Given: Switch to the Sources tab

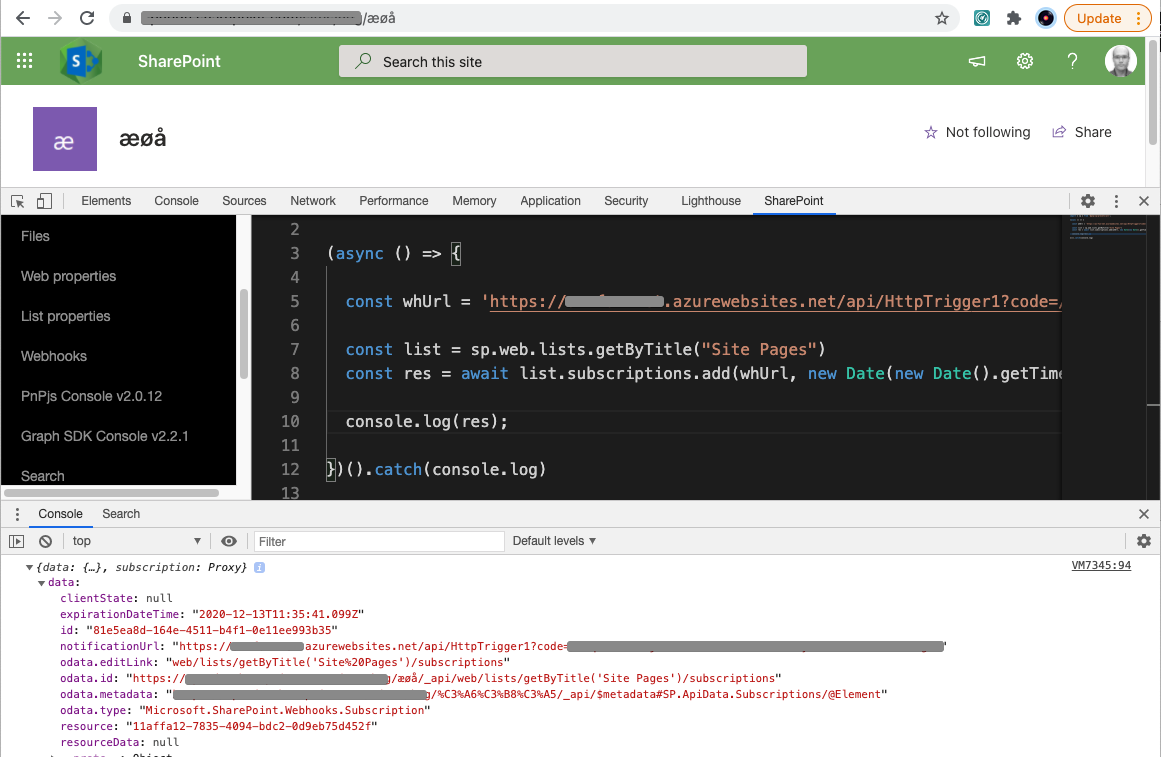Looking at the screenshot, I should pyautogui.click(x=244, y=201).
